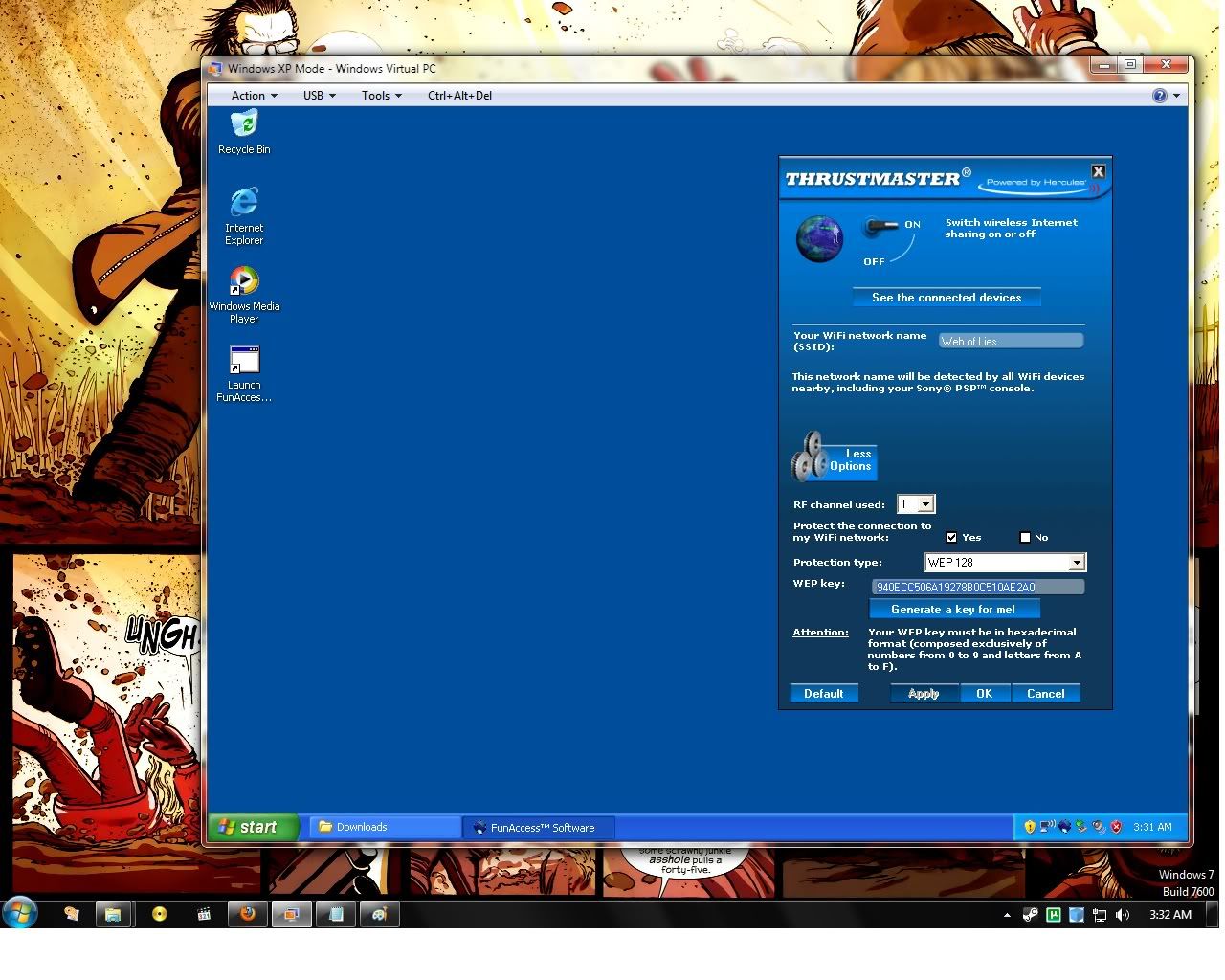Click the Default button
This screenshot has width=1225, height=980.
[x=823, y=694]
